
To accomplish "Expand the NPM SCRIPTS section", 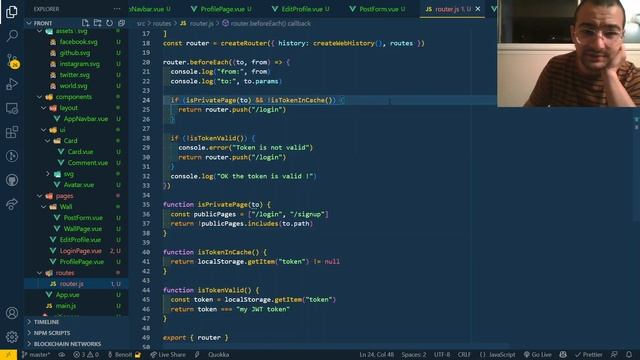I will 76,333.
